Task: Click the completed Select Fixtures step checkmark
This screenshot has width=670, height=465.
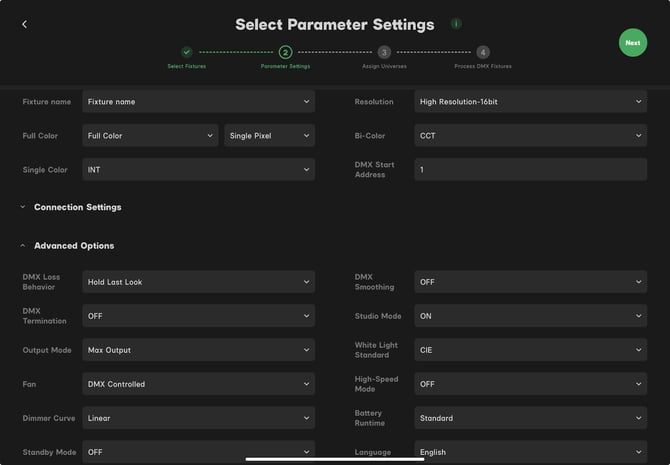Action: pos(187,52)
